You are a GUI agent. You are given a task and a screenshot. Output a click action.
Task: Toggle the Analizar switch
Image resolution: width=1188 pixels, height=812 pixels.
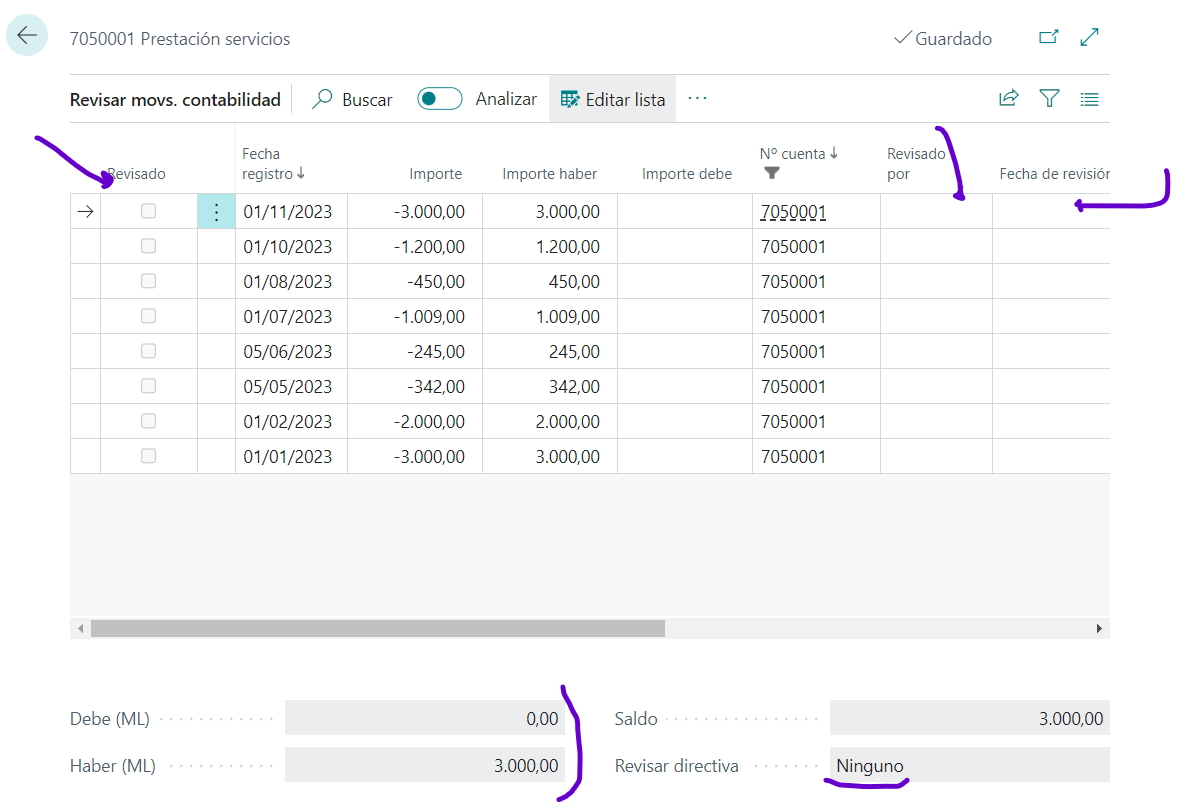pyautogui.click(x=440, y=99)
